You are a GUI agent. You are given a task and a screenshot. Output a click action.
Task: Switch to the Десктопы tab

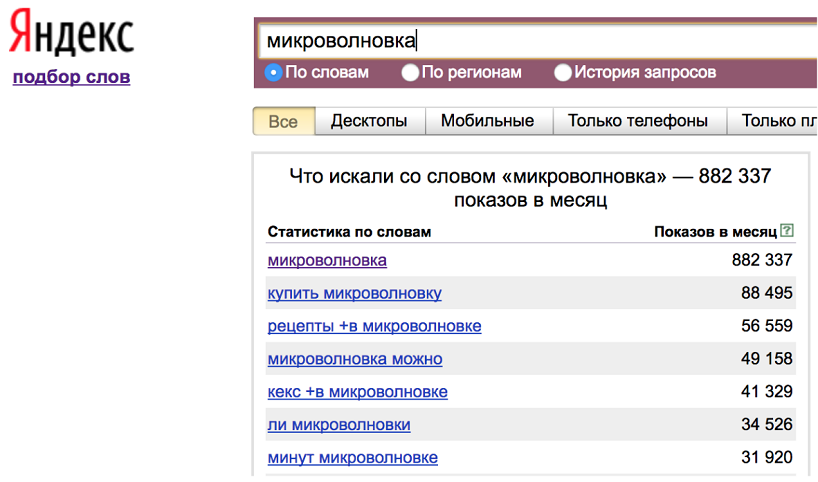[x=369, y=121]
